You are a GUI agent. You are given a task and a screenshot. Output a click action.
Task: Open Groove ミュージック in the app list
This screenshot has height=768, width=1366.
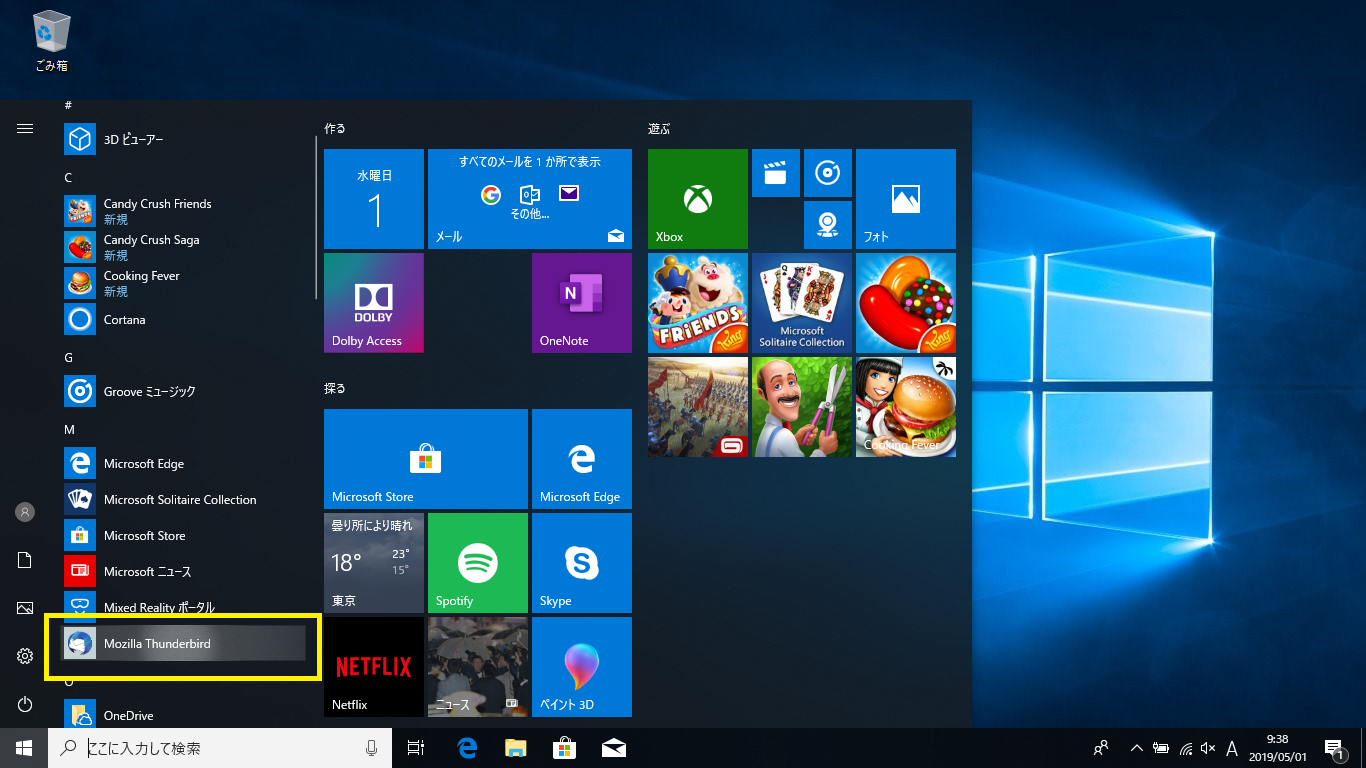pyautogui.click(x=186, y=391)
